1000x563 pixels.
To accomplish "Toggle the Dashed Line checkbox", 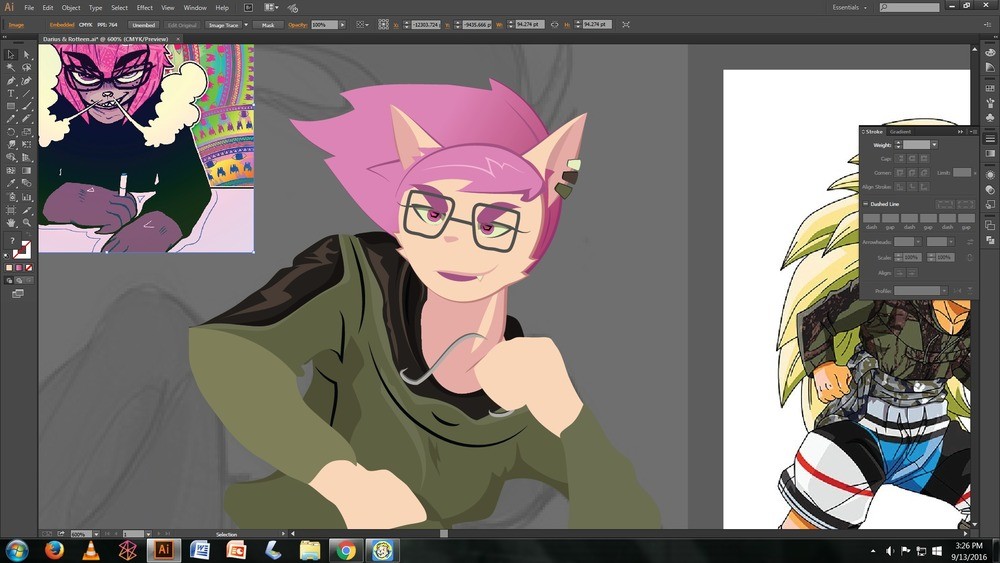I will coord(865,204).
